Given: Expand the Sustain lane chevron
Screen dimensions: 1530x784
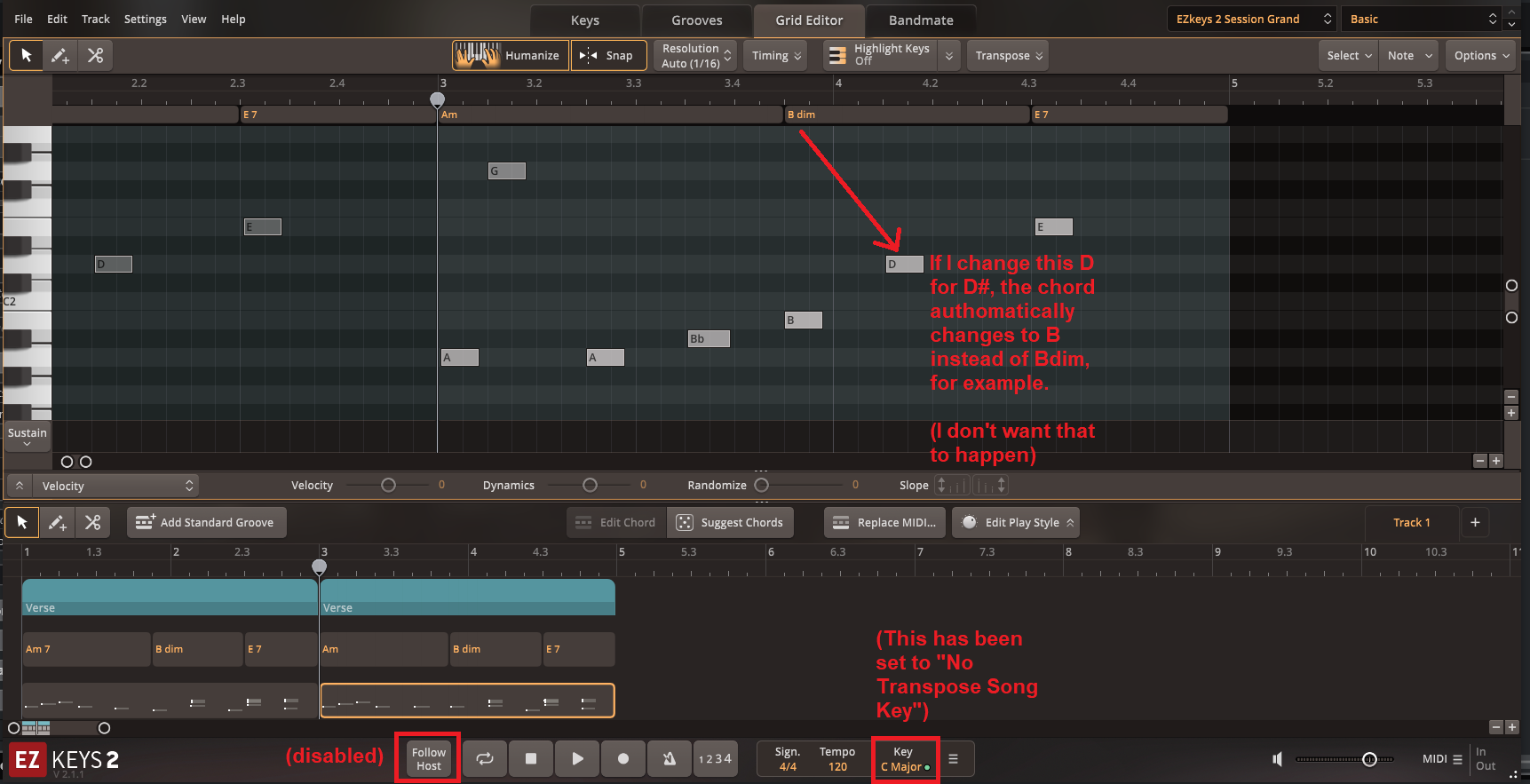Looking at the screenshot, I should tap(27, 443).
